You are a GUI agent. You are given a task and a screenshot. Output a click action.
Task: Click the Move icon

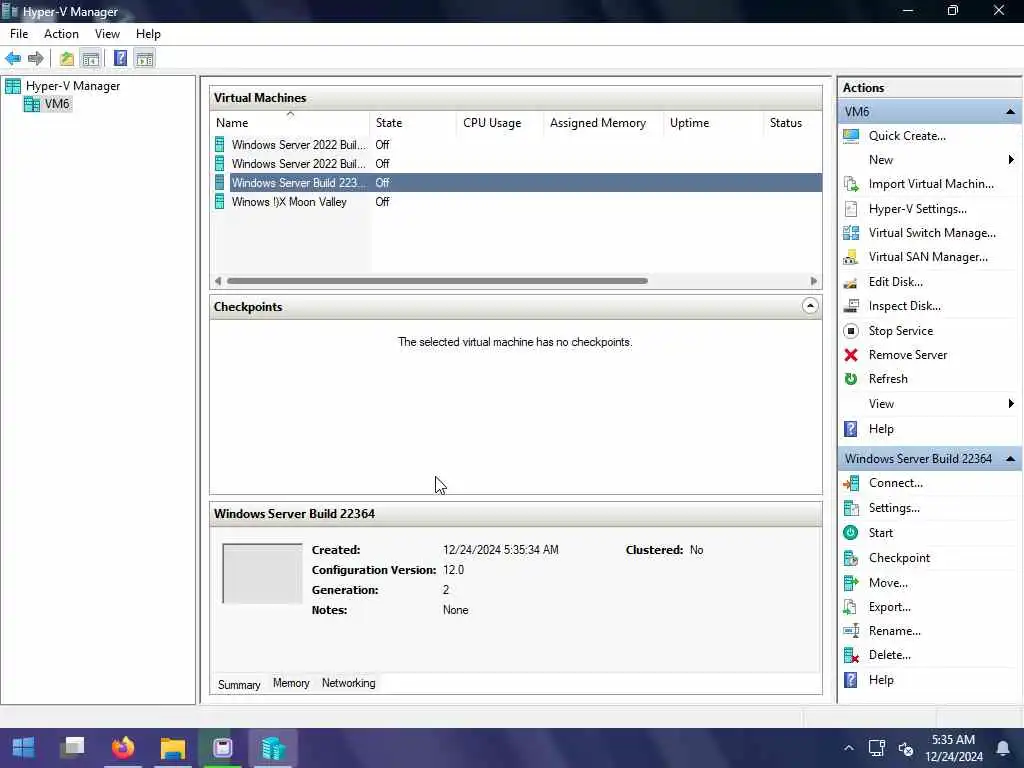pos(851,583)
